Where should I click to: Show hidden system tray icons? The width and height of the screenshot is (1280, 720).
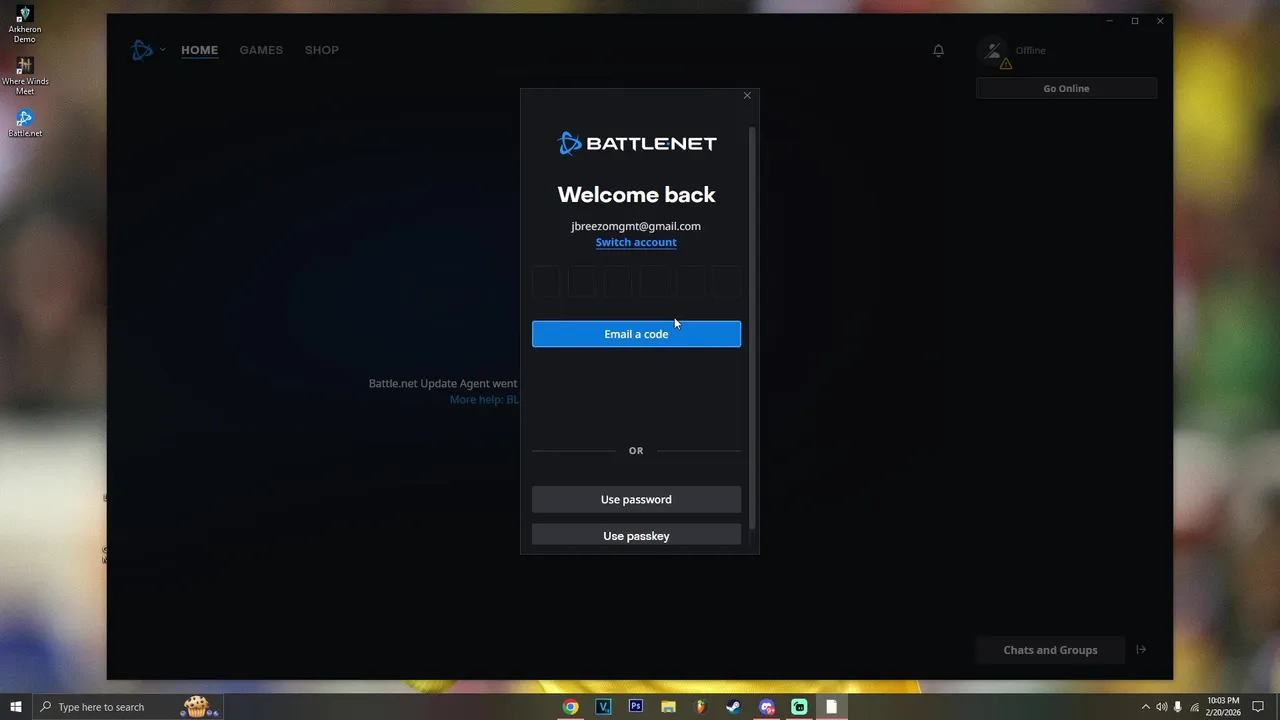pos(1146,707)
